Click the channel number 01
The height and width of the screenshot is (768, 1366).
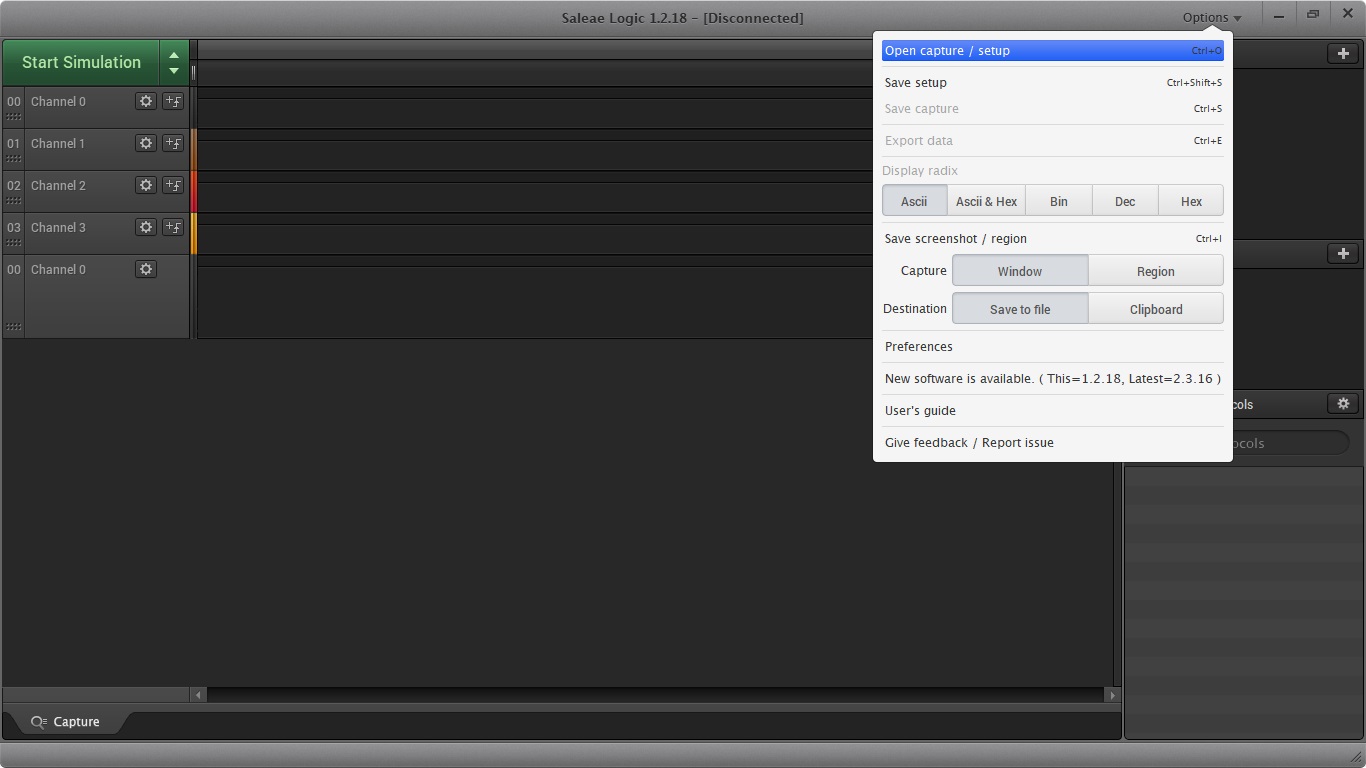(x=14, y=143)
